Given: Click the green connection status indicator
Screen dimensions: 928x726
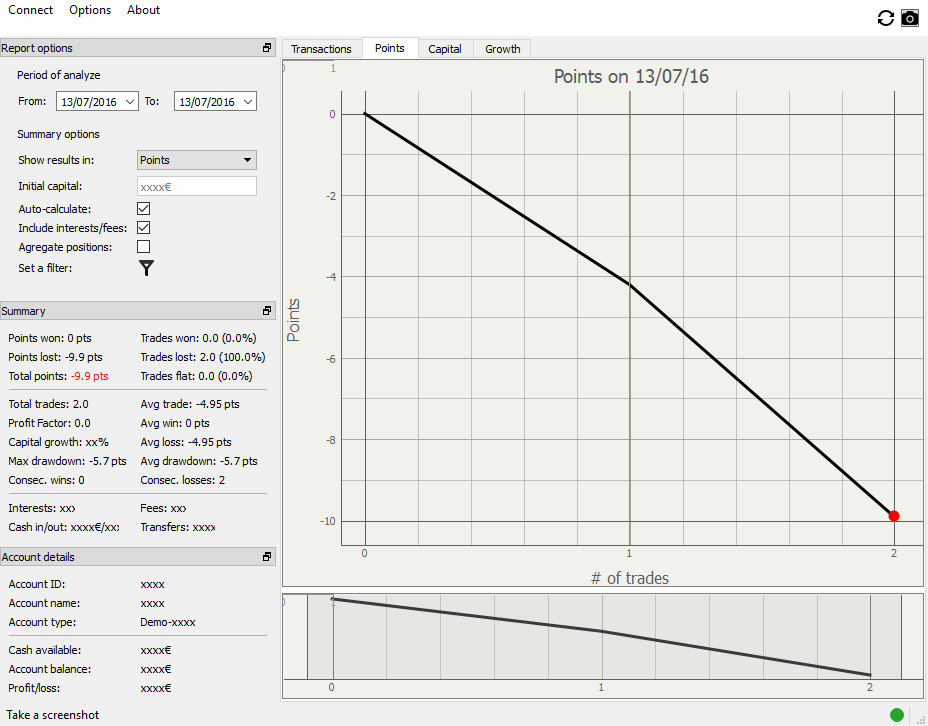Looking at the screenshot, I should point(897,715).
